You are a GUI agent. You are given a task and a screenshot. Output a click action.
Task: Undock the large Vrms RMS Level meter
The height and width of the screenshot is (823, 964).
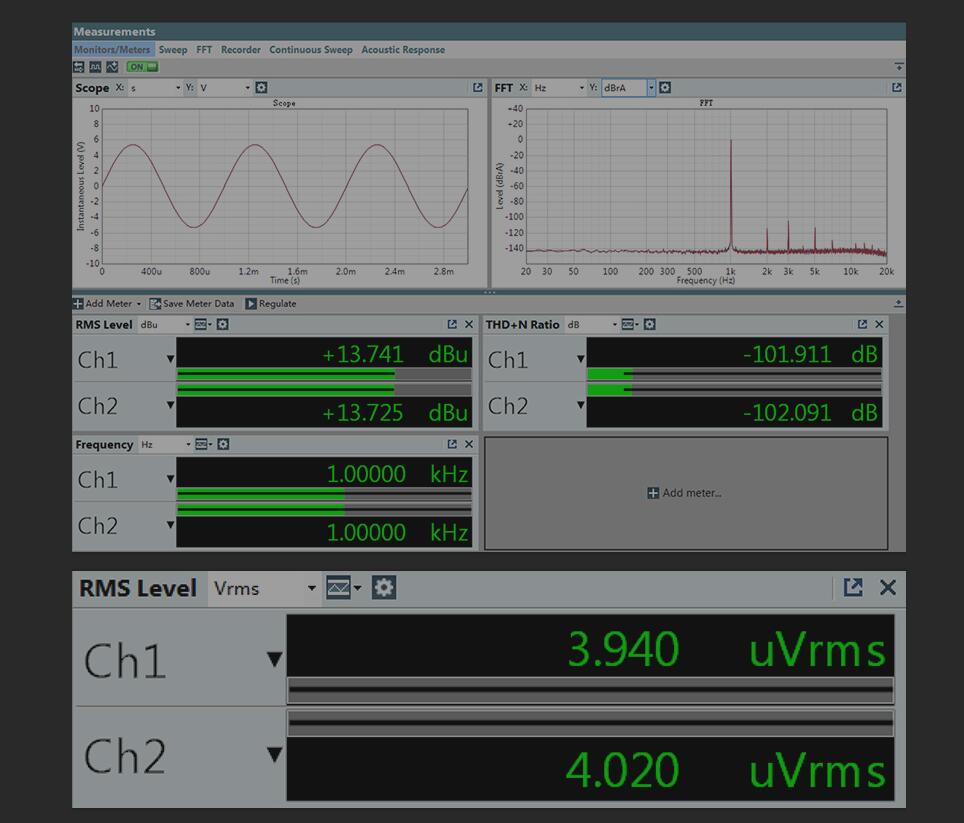point(853,588)
